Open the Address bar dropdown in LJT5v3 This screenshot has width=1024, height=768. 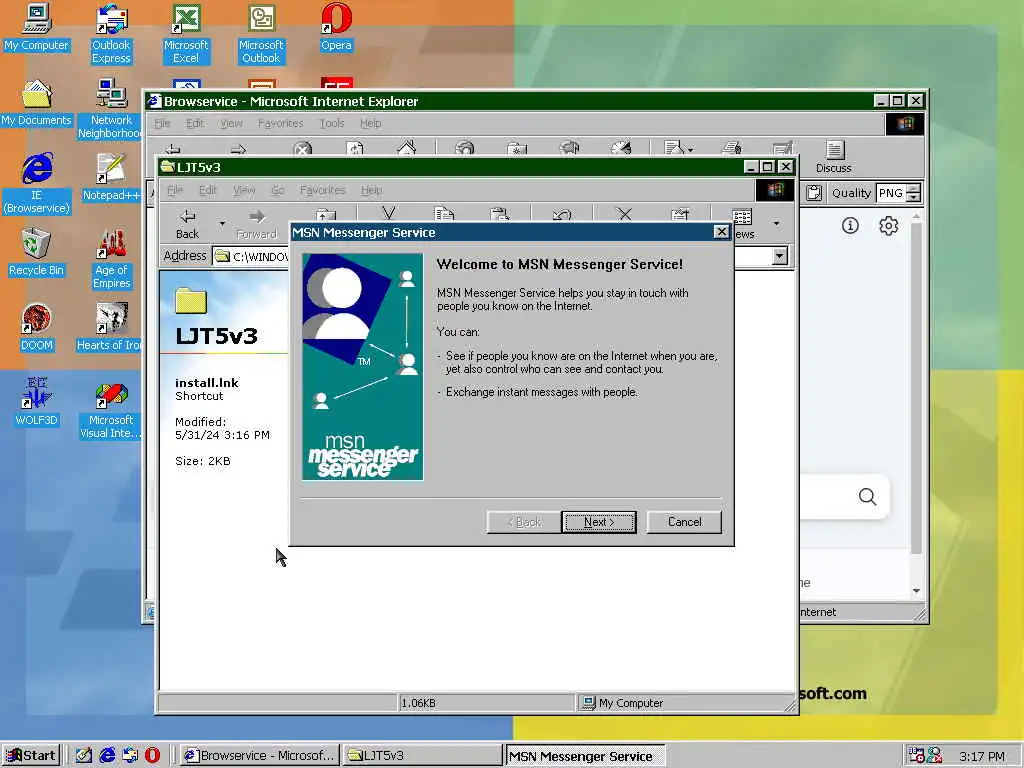(780, 256)
